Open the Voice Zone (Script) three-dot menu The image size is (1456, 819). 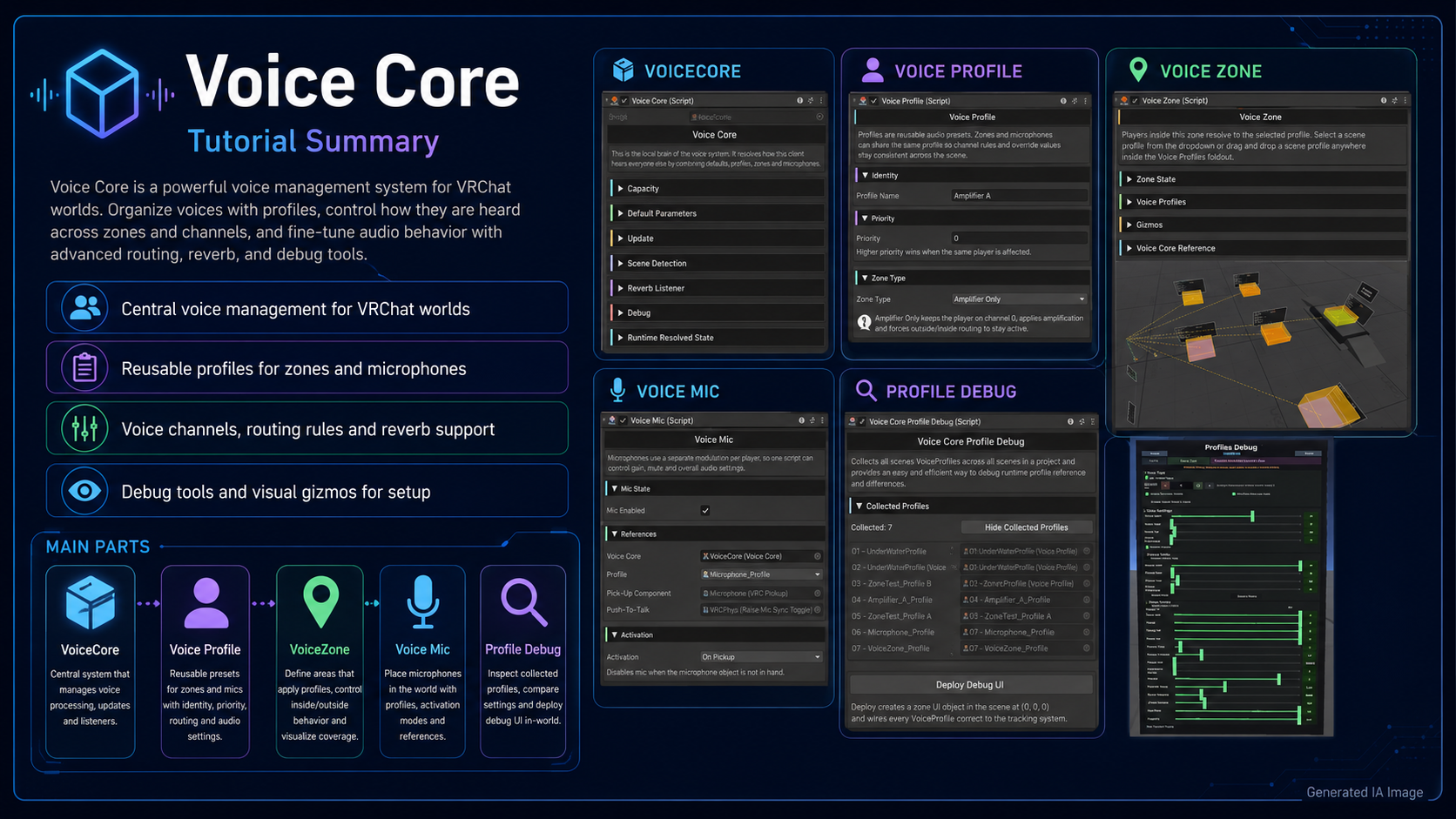pyautogui.click(x=1405, y=101)
